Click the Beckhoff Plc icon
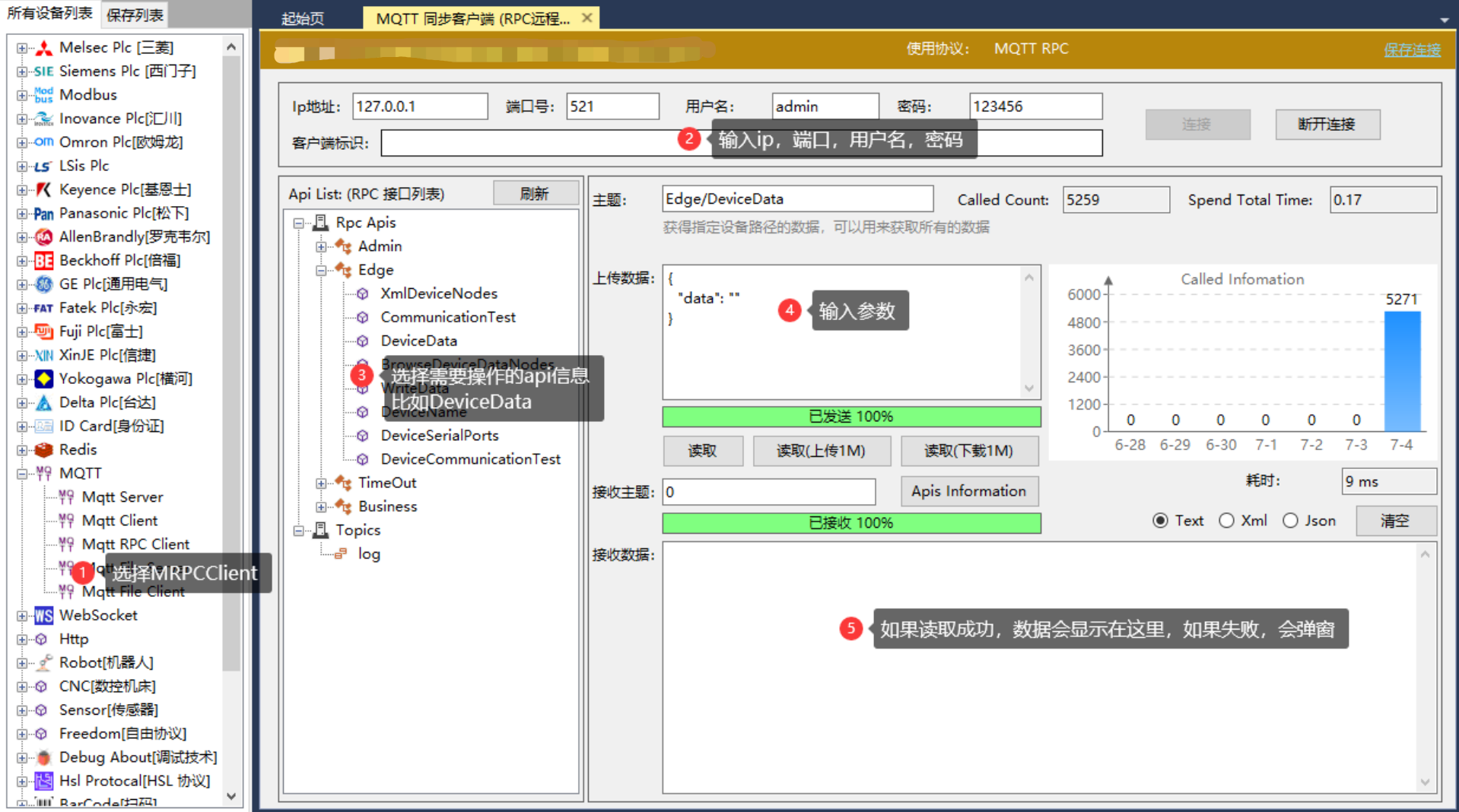Screen dimensions: 1459x812 click(x=43, y=261)
